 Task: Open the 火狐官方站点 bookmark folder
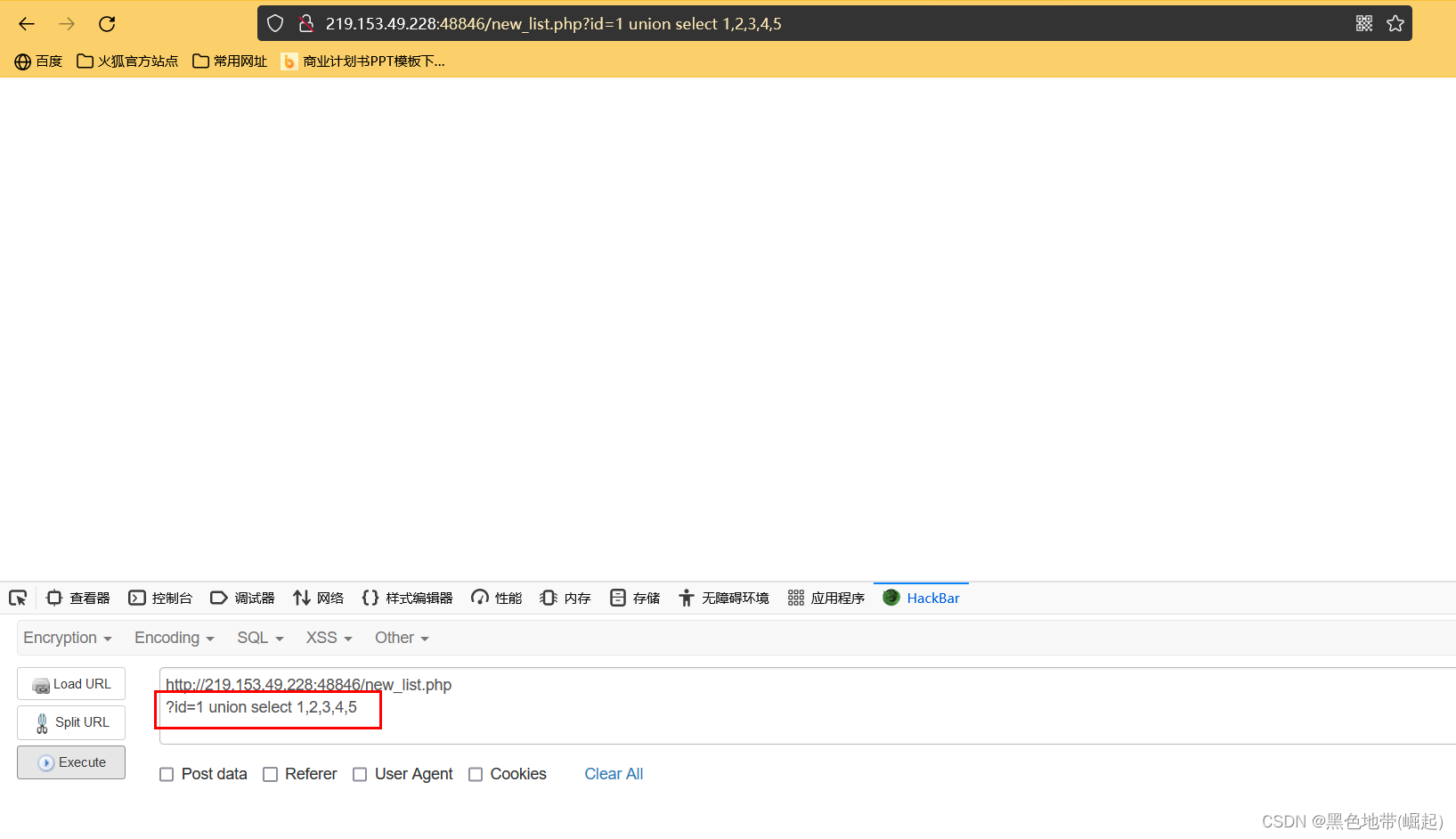[127, 61]
